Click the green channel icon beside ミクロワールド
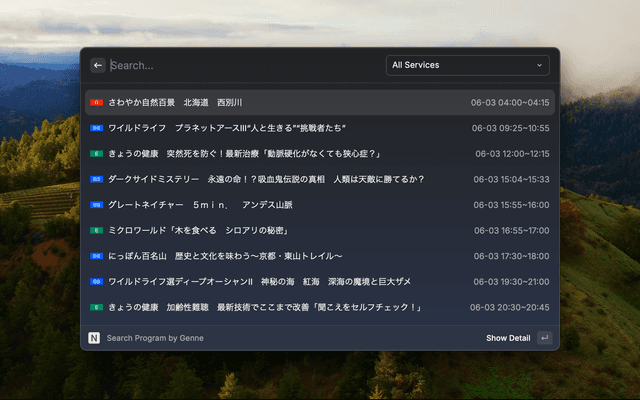The width and height of the screenshot is (640, 400). tap(96, 231)
